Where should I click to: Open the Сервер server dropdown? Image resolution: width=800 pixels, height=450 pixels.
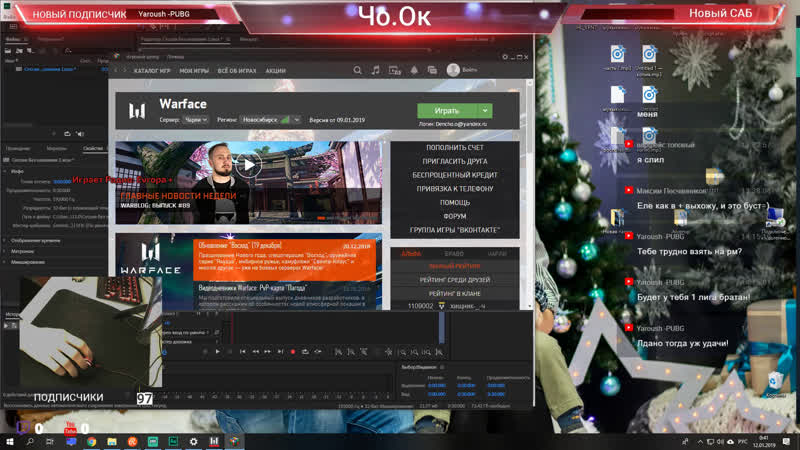tap(195, 120)
